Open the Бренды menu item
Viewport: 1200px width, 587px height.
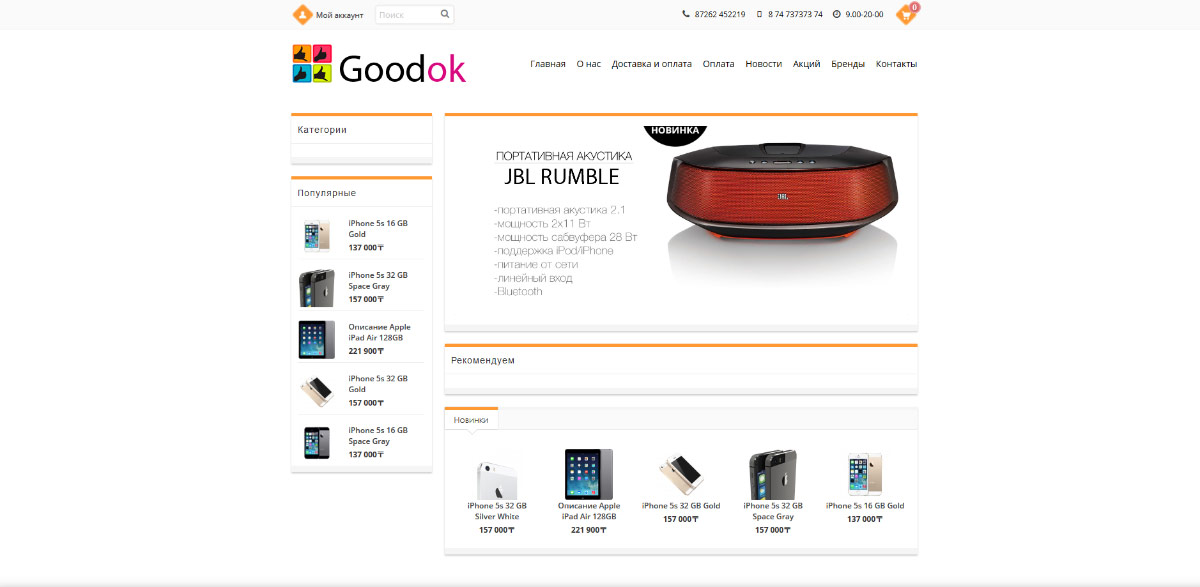tap(848, 64)
